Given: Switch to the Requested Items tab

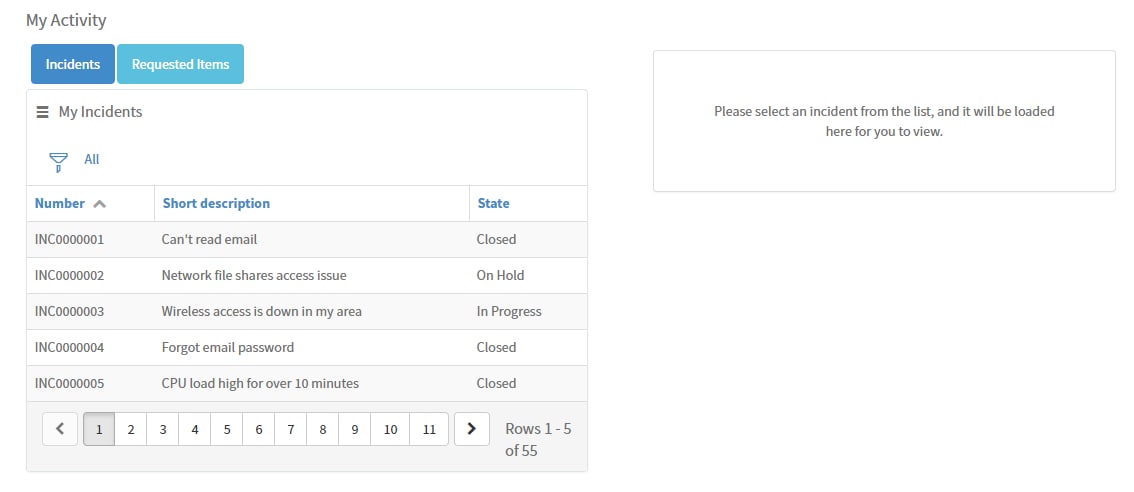Looking at the screenshot, I should point(180,64).
